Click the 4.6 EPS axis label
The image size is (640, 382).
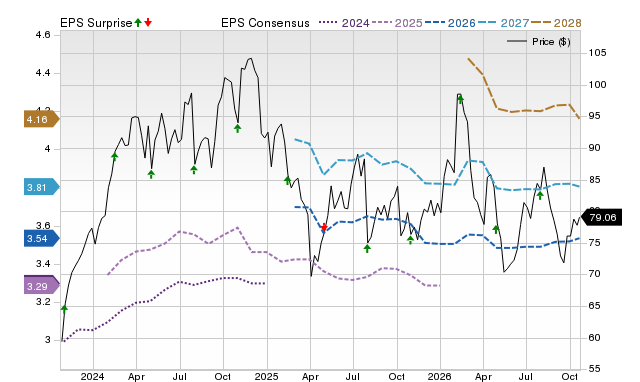[43, 35]
